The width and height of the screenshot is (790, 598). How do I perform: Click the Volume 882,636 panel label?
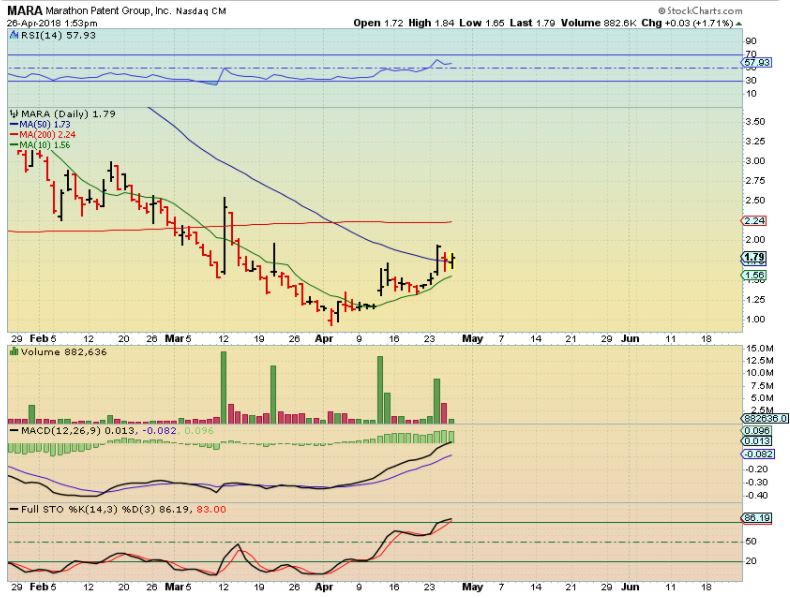click(x=63, y=352)
